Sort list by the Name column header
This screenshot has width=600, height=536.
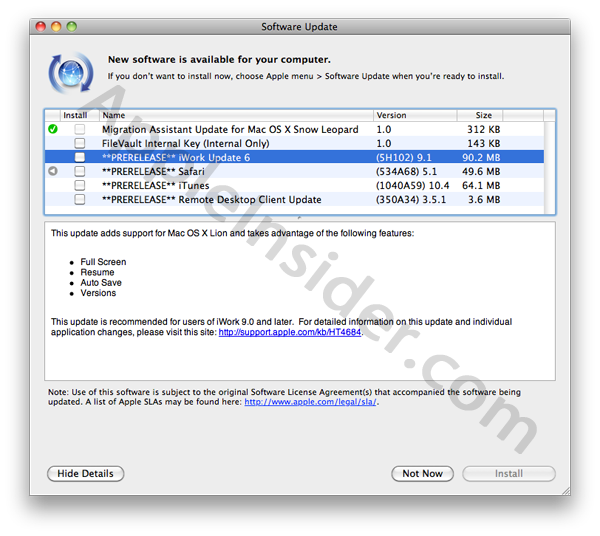tap(236, 115)
